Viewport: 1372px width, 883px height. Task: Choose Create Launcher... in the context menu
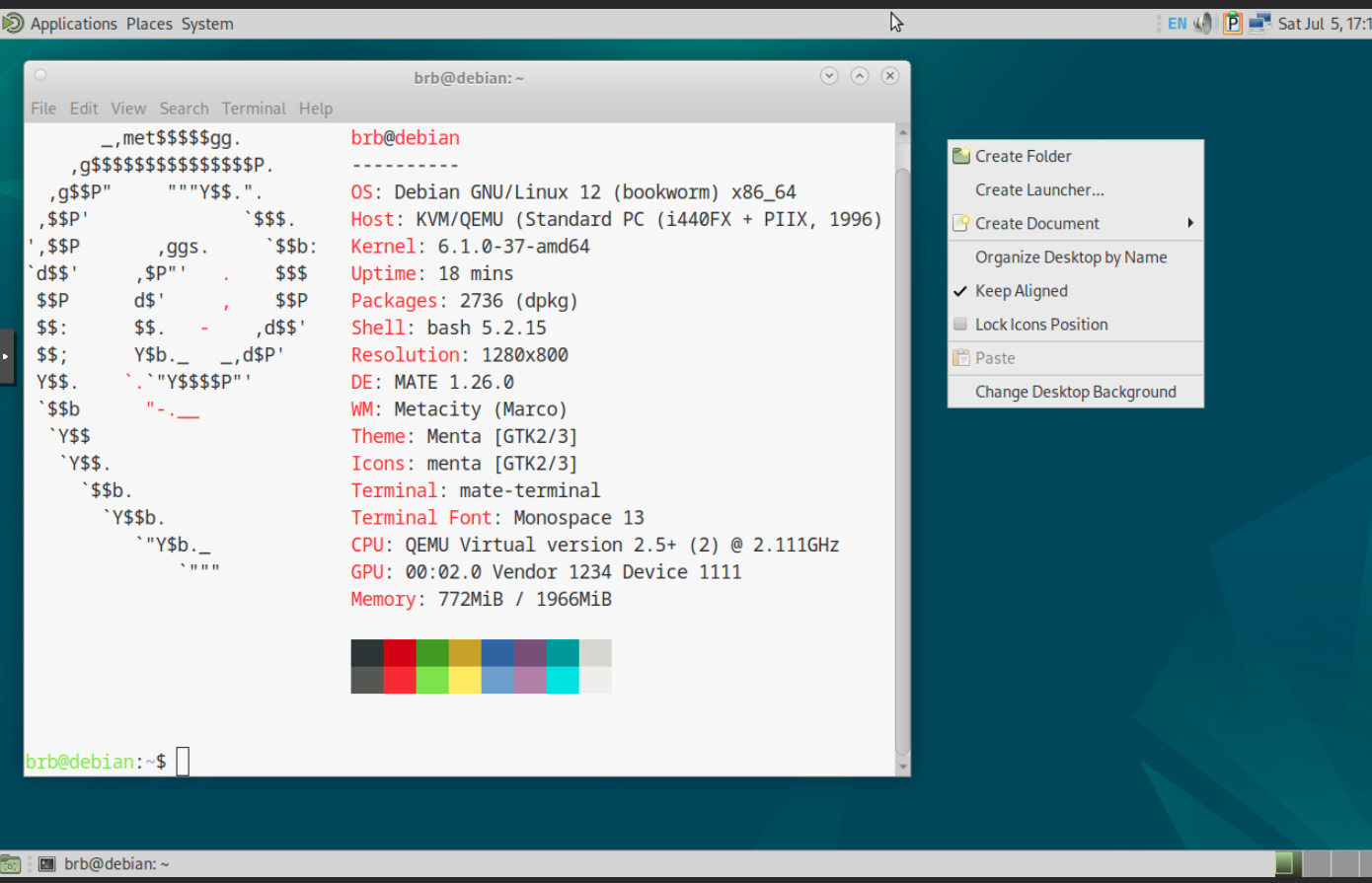(x=1039, y=189)
